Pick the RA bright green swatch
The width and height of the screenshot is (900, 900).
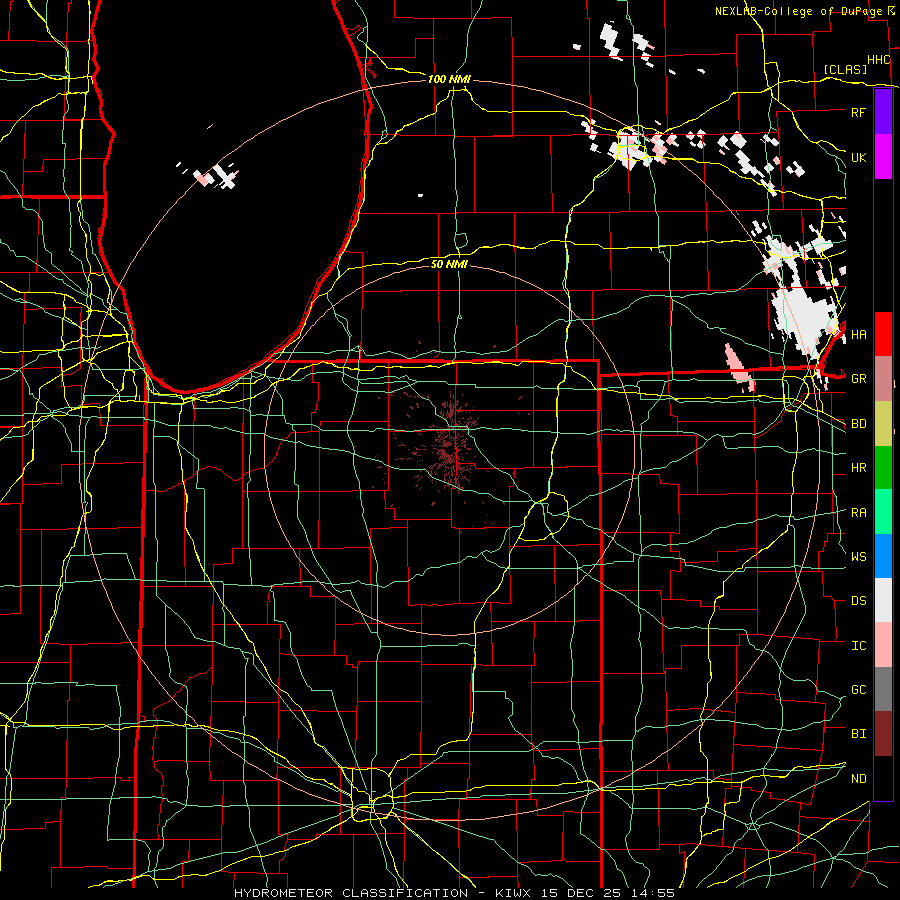[x=883, y=512]
